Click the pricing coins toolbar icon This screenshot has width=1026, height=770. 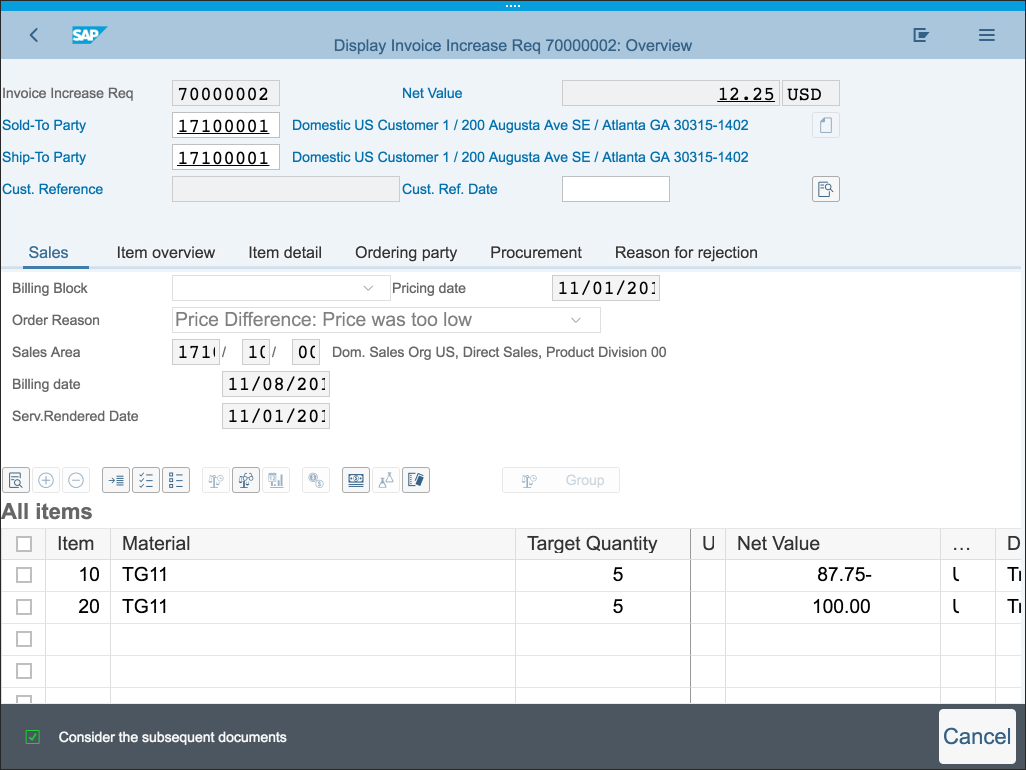(x=316, y=480)
